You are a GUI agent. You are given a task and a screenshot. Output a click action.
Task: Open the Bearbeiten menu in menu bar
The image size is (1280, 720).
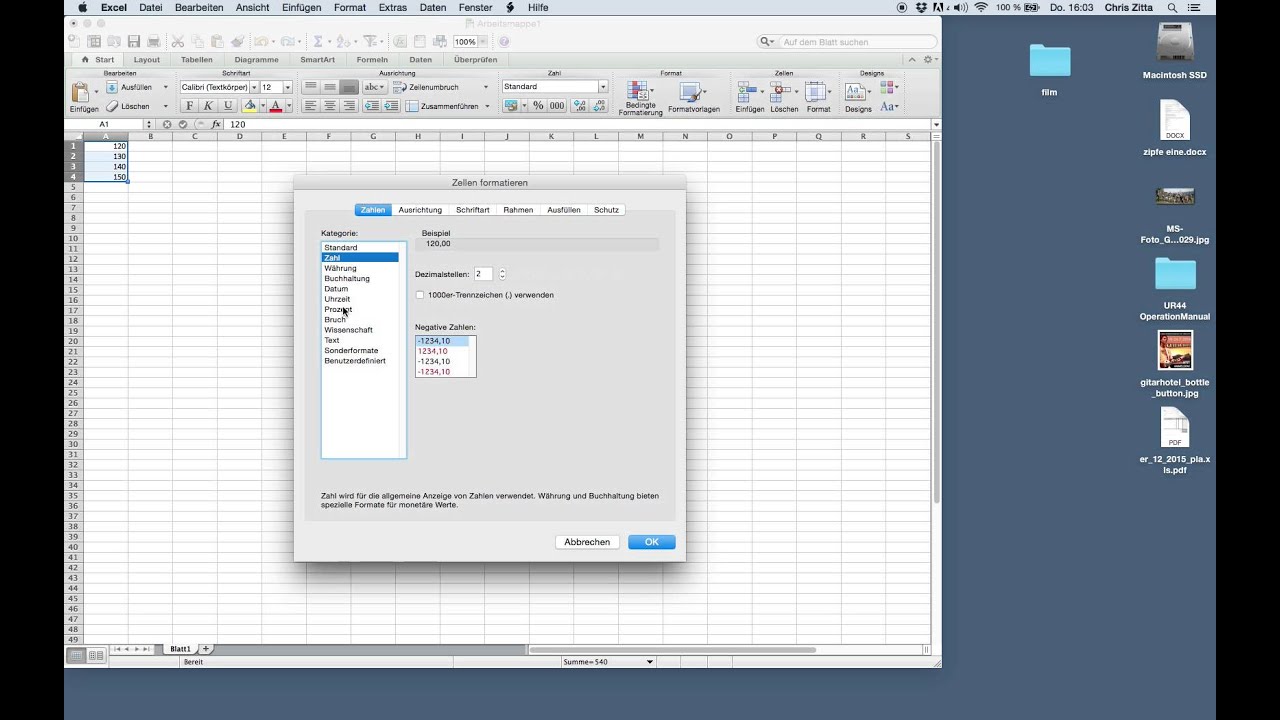click(199, 7)
